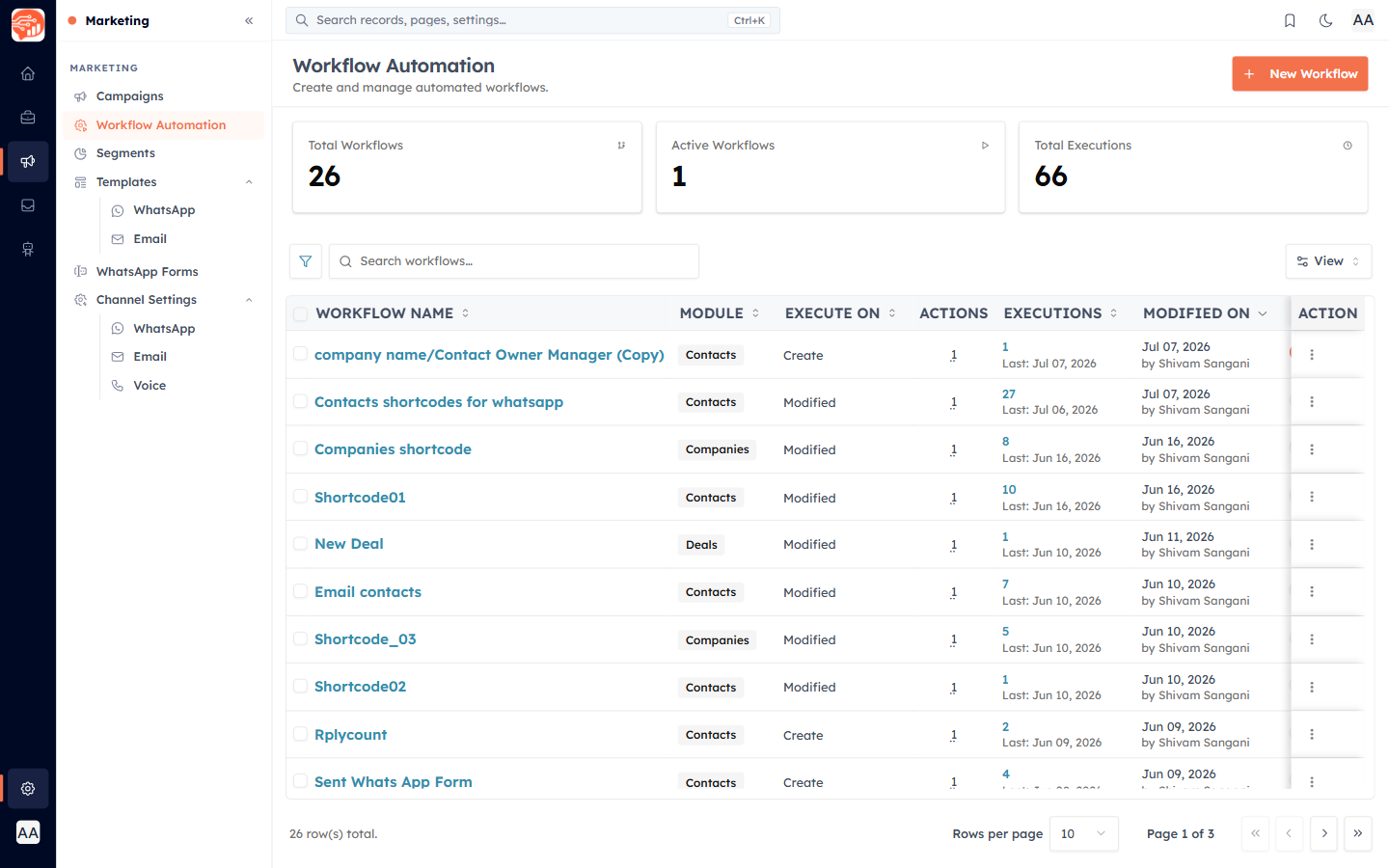Viewport: 1389px width, 868px height.
Task: Select the megaphone marketing icon in rail
Action: click(x=28, y=161)
